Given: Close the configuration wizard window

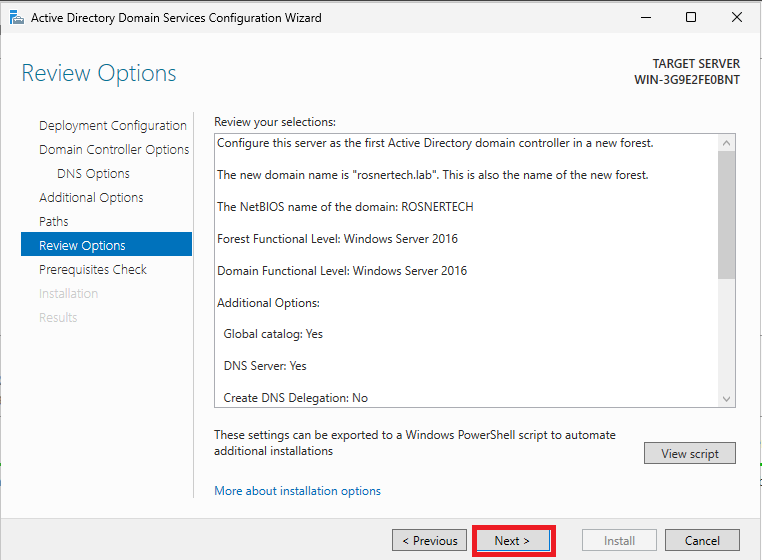Looking at the screenshot, I should pyautogui.click(x=737, y=18).
